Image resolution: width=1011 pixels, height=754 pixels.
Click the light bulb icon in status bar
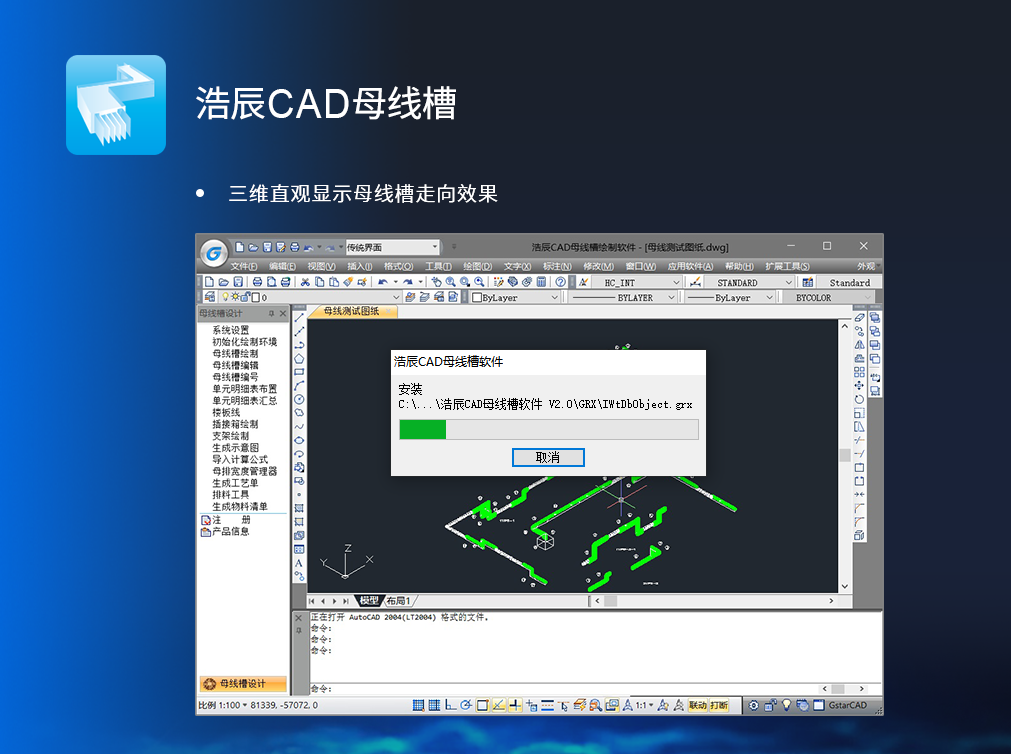click(x=786, y=705)
